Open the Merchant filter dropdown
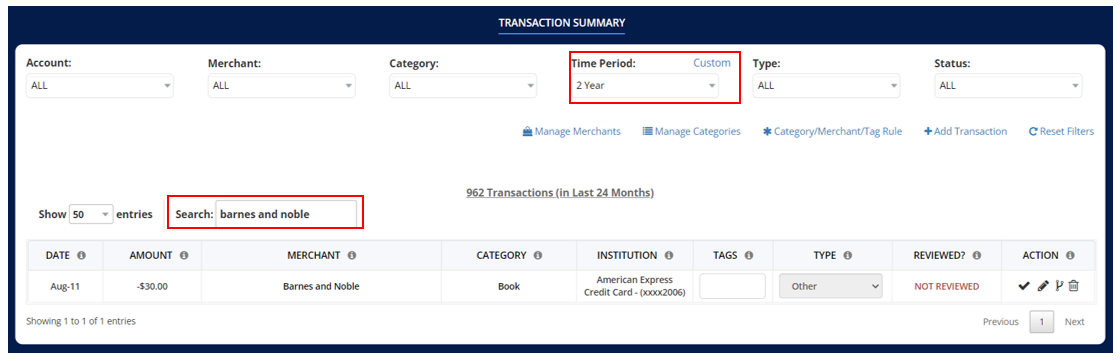 pyautogui.click(x=281, y=86)
